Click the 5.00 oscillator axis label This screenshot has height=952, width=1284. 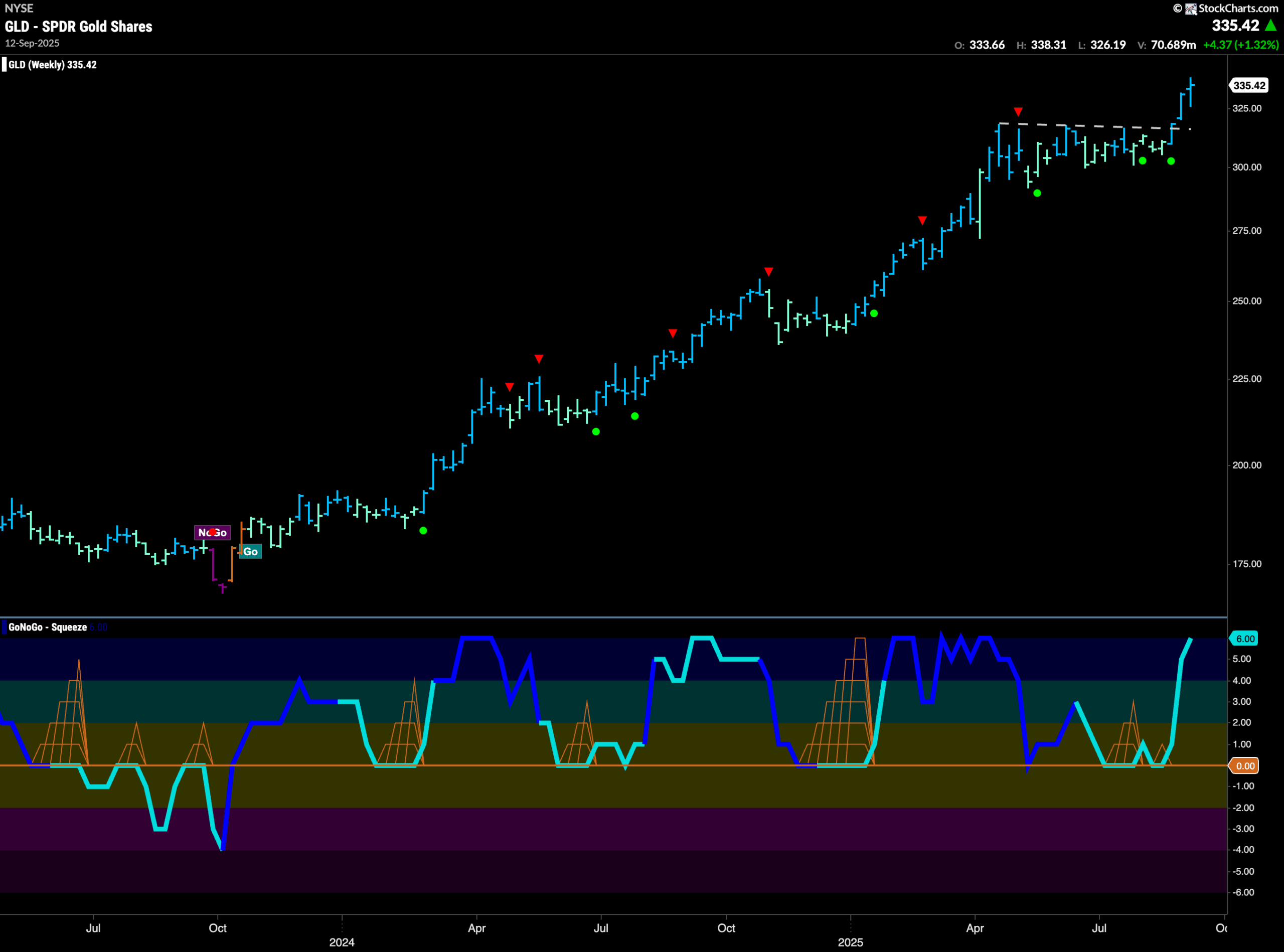click(x=1242, y=659)
